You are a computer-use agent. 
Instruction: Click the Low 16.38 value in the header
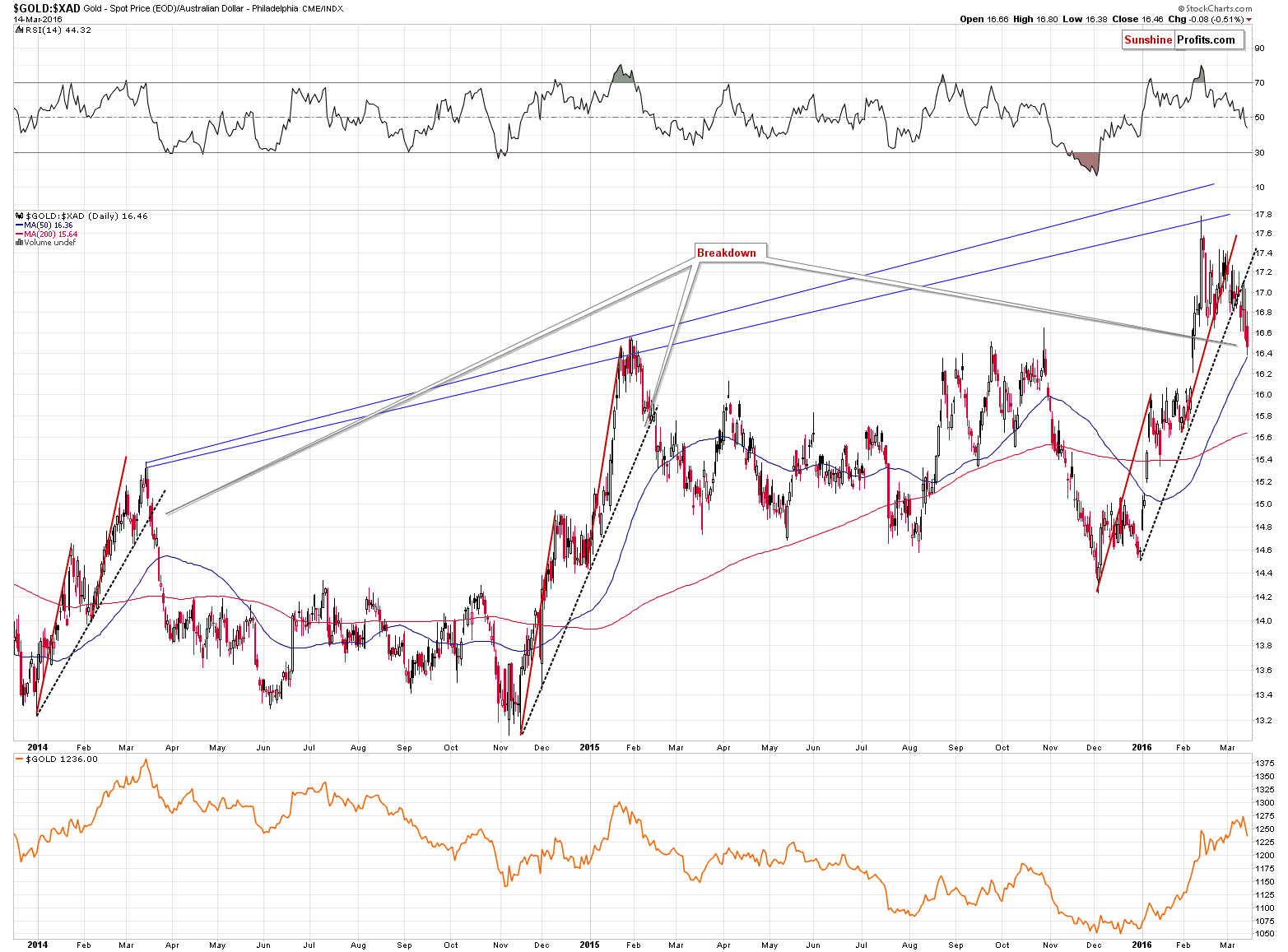point(1086,19)
